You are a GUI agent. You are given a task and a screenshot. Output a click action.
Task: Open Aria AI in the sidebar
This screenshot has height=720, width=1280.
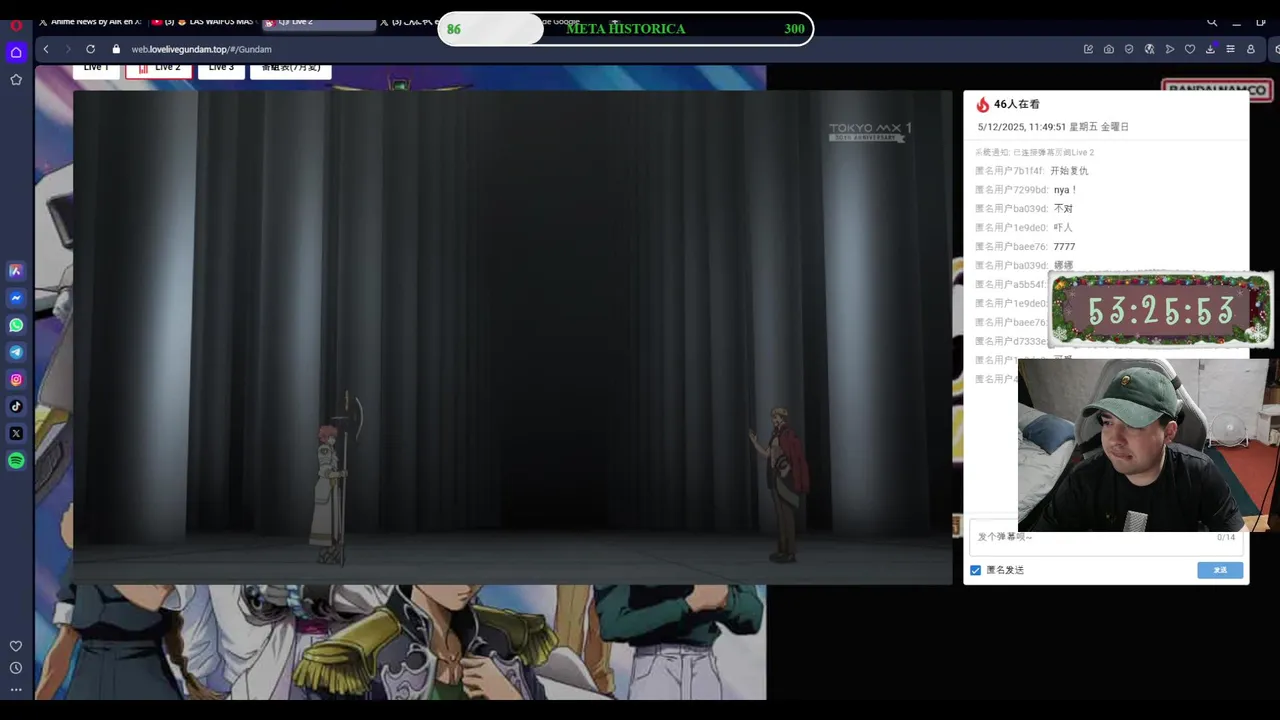(x=16, y=271)
